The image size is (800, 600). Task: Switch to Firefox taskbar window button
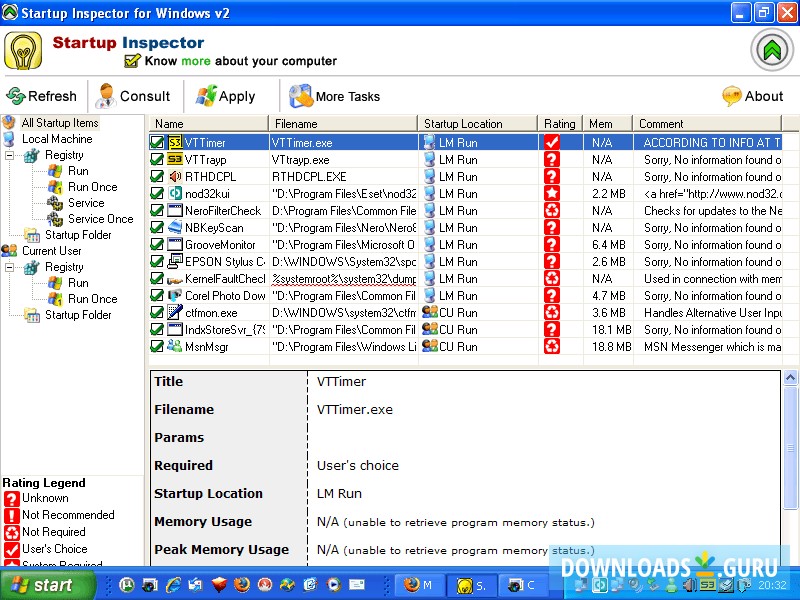tap(418, 585)
